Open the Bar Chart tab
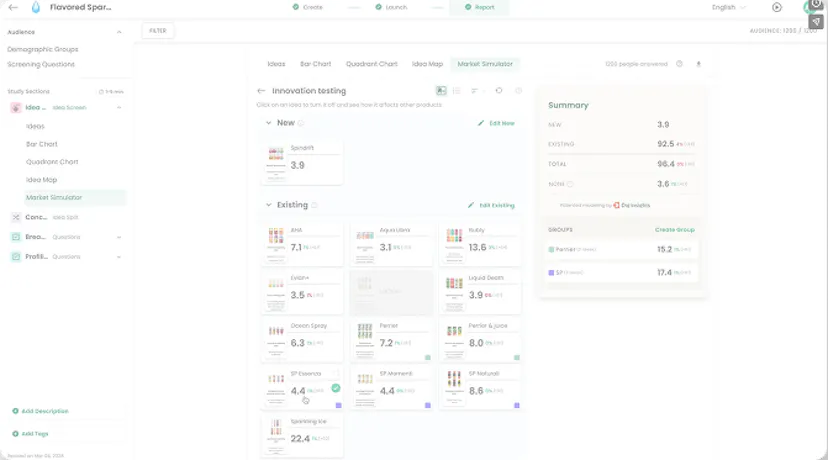The height and width of the screenshot is (460, 828). 315,64
